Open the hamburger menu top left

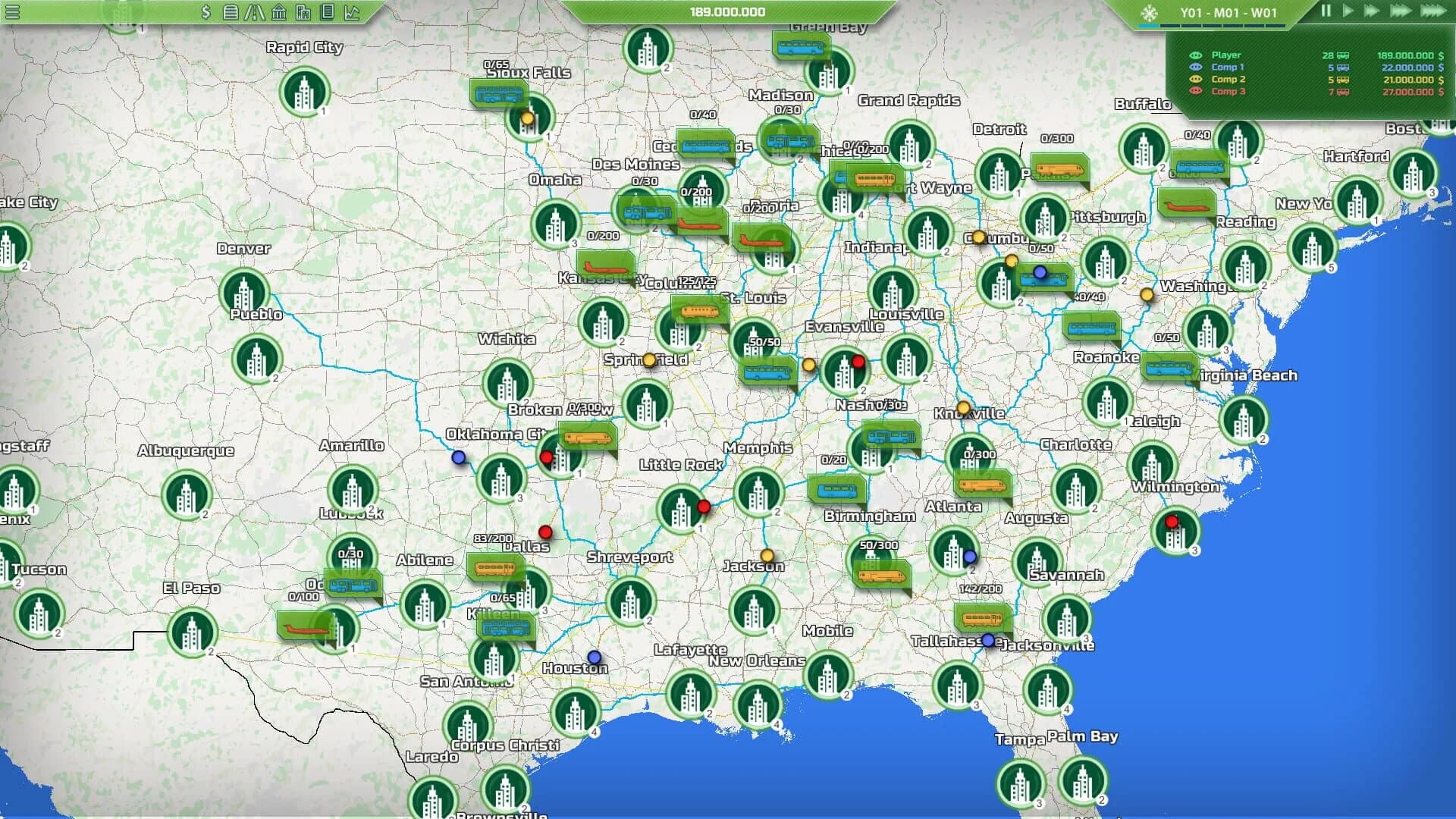pyautogui.click(x=13, y=11)
